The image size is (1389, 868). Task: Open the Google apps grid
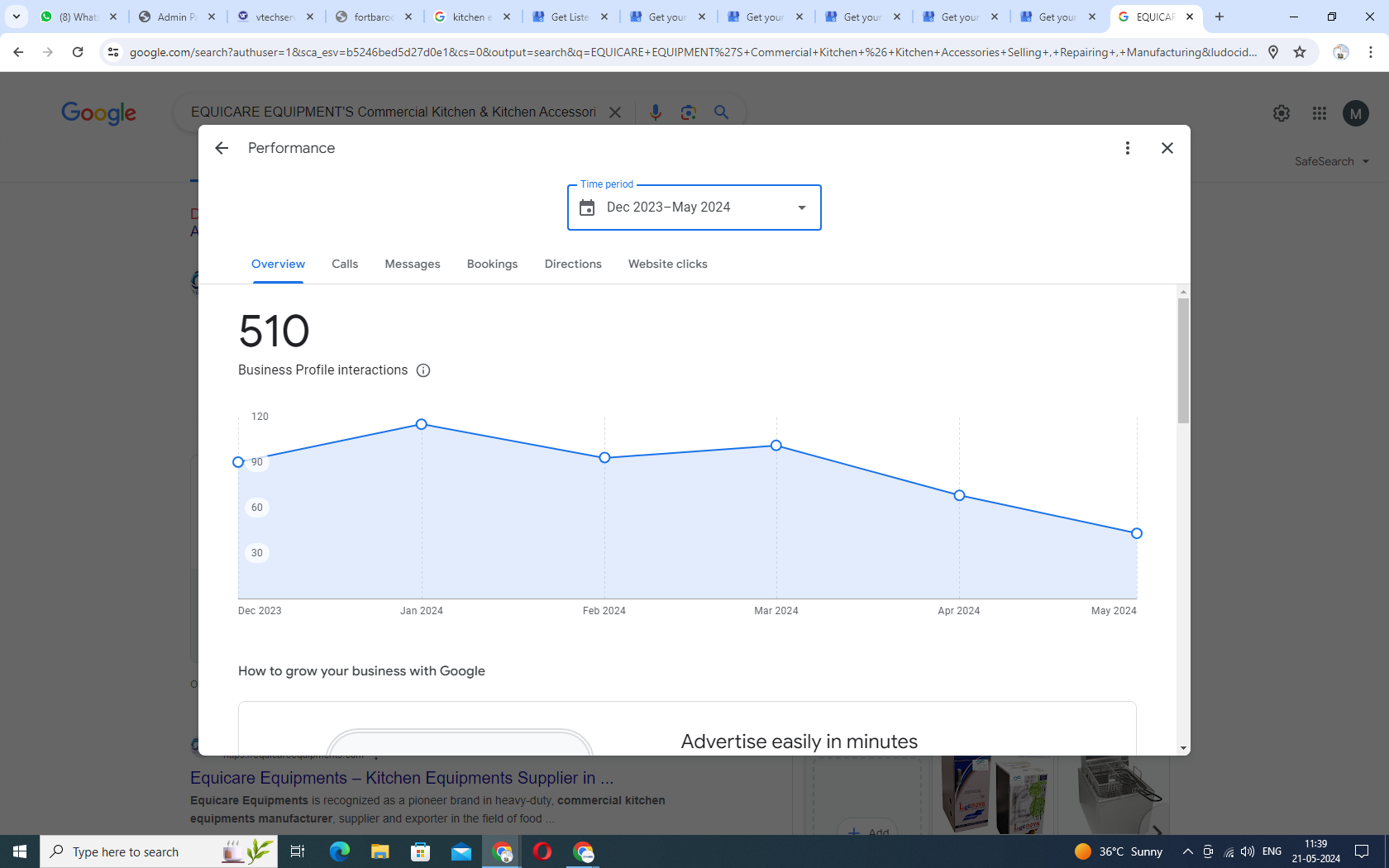pos(1320,113)
